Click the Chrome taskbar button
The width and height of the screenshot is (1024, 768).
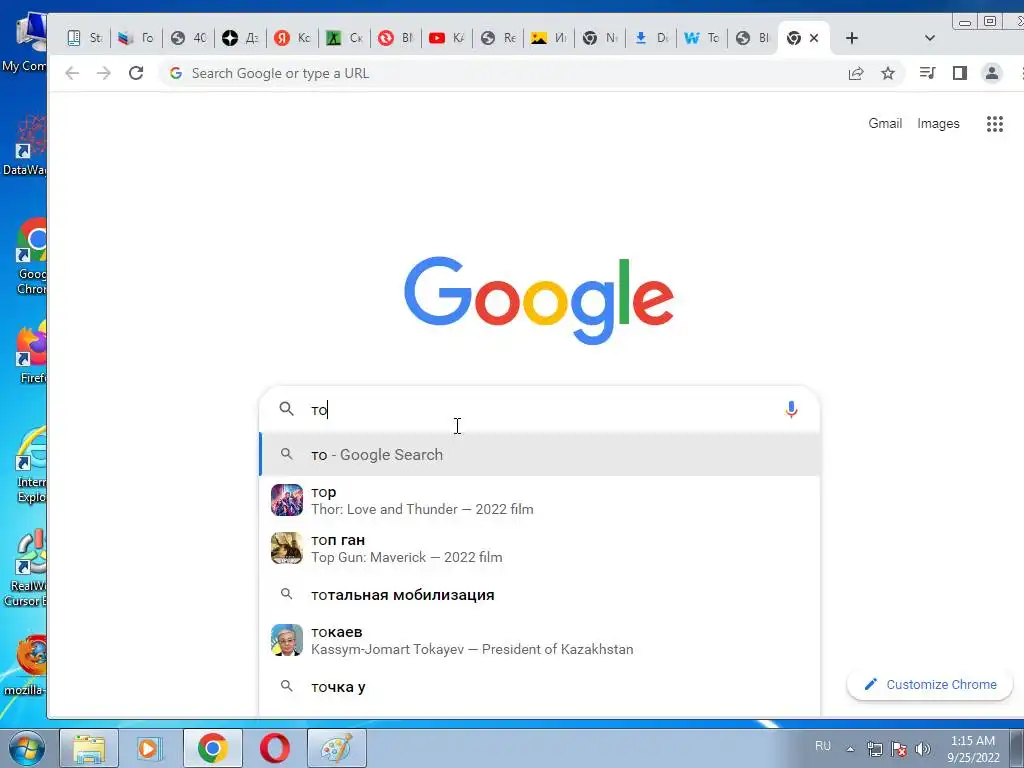(213, 748)
